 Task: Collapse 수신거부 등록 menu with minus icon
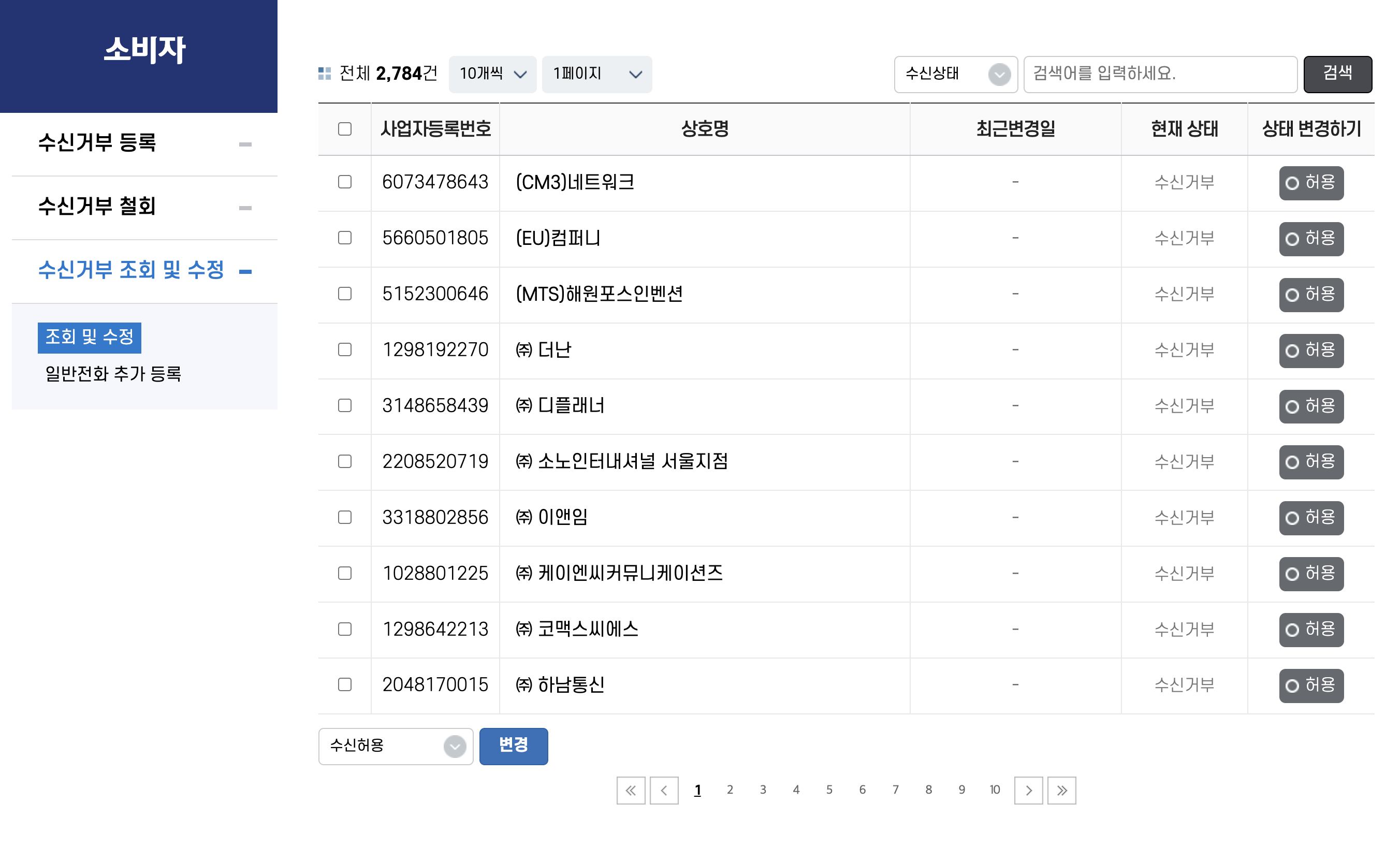tap(245, 144)
